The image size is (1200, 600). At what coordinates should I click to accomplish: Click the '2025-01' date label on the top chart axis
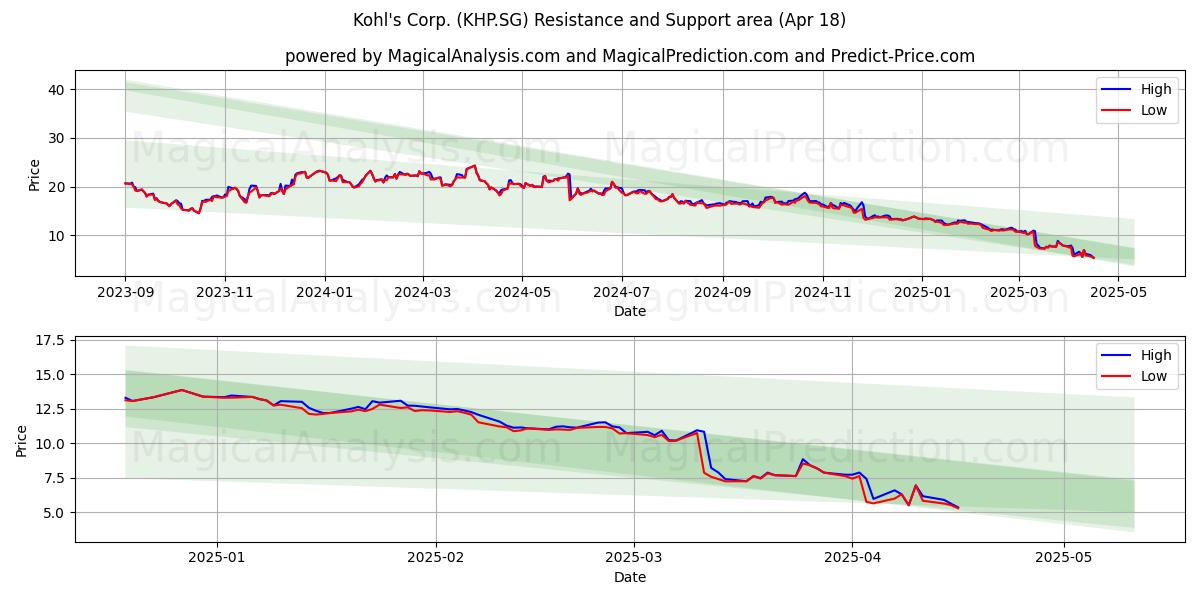[922, 294]
